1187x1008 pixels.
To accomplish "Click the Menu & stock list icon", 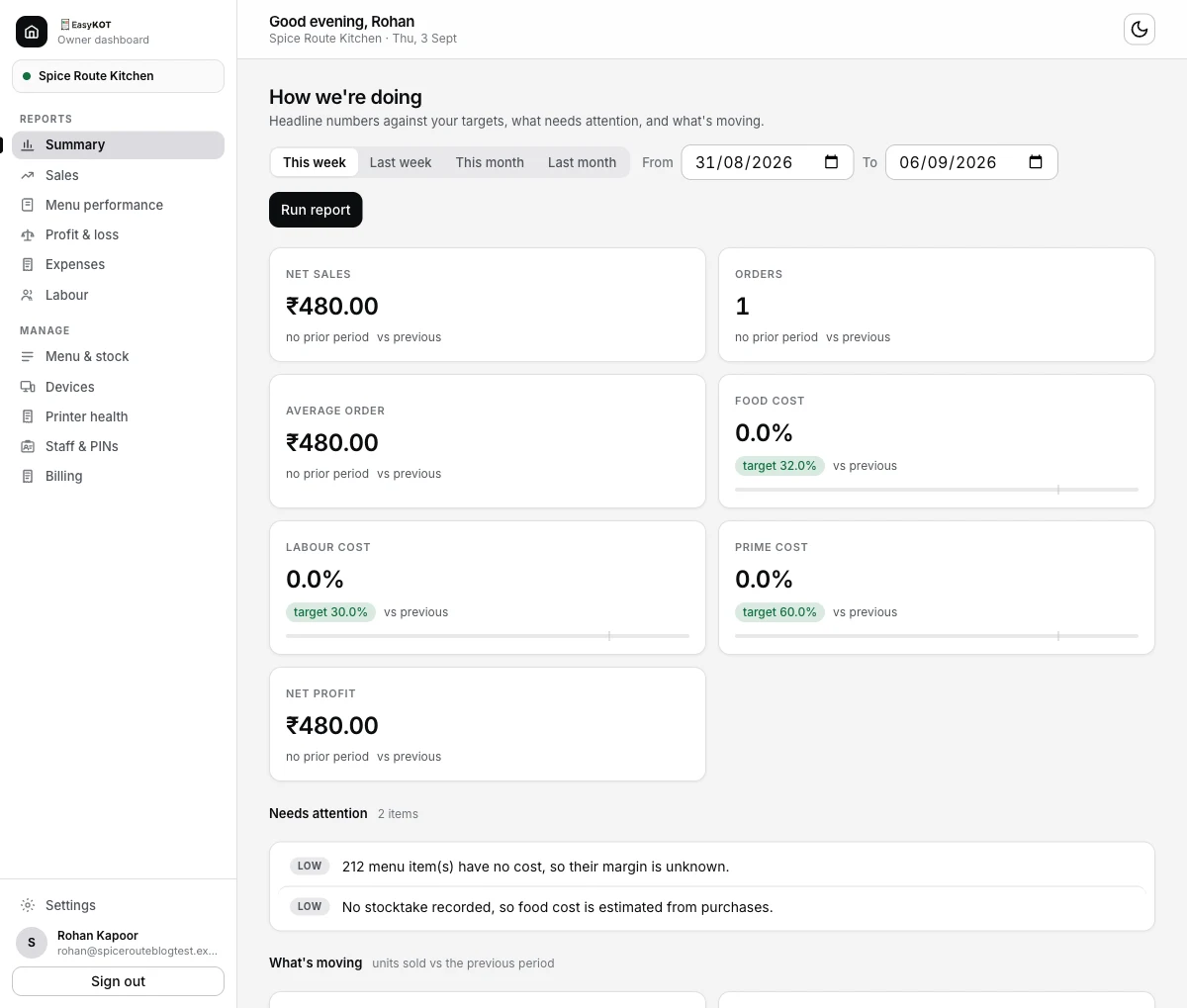I will pyautogui.click(x=28, y=356).
